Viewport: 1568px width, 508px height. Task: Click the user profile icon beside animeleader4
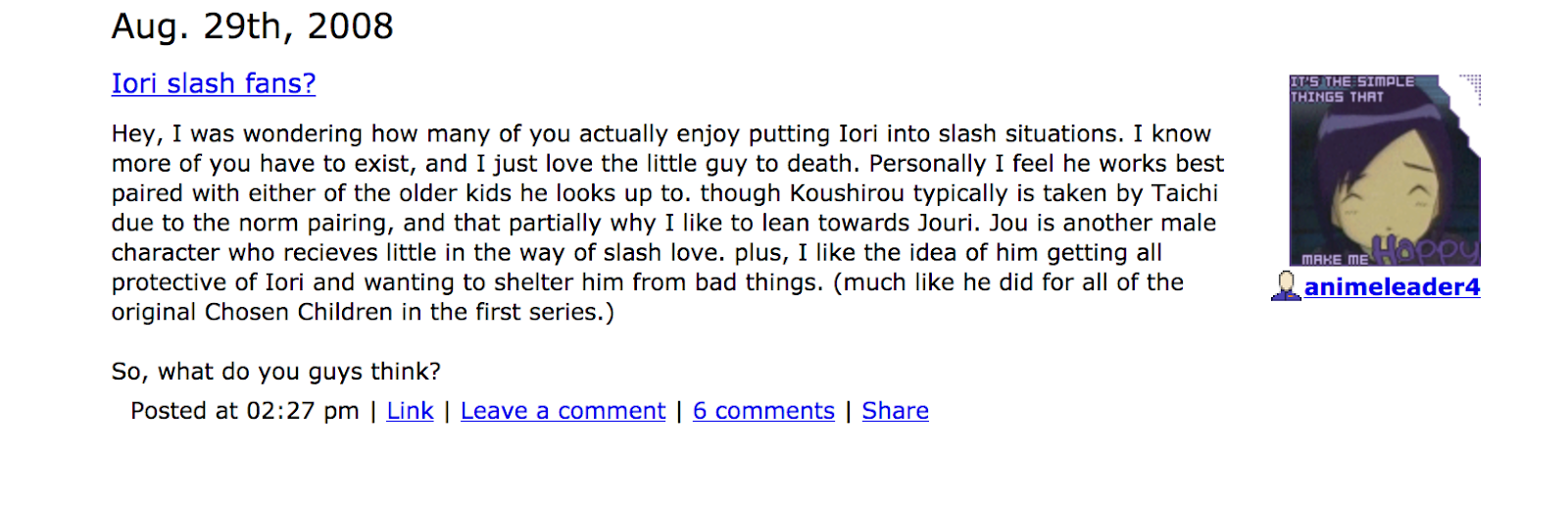click(1286, 285)
